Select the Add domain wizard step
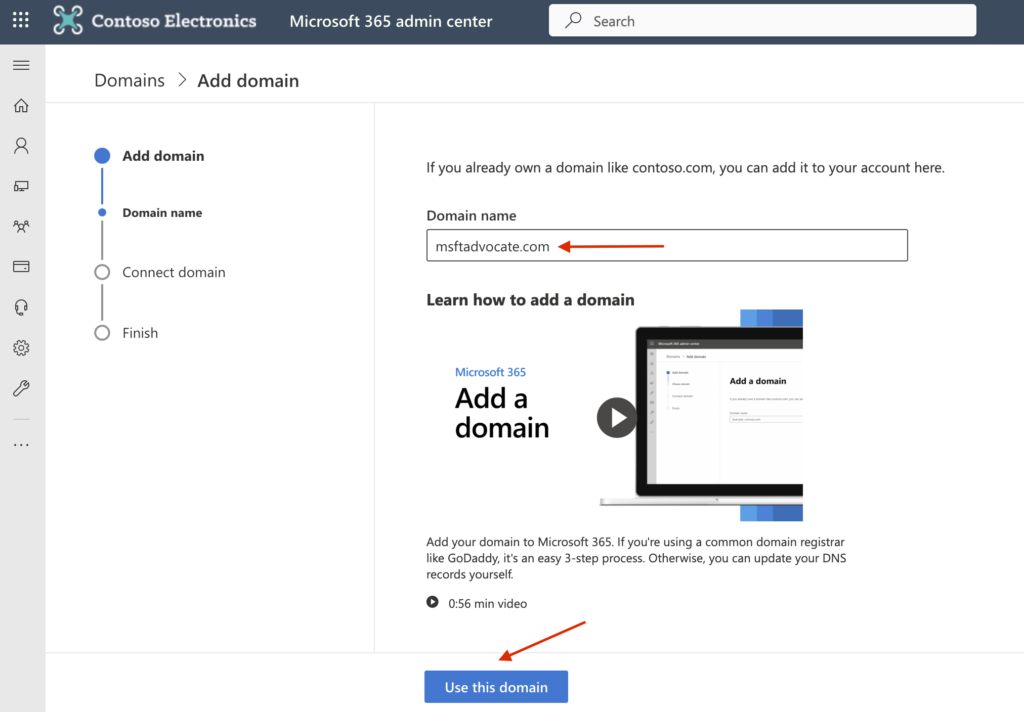1024x712 pixels. 162,156
